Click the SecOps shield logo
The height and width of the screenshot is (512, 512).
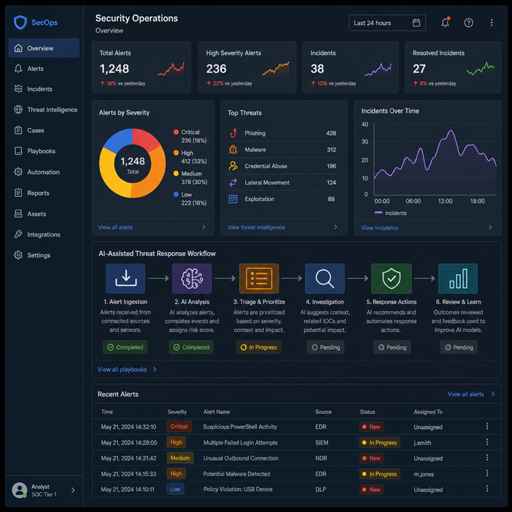[x=20, y=22]
